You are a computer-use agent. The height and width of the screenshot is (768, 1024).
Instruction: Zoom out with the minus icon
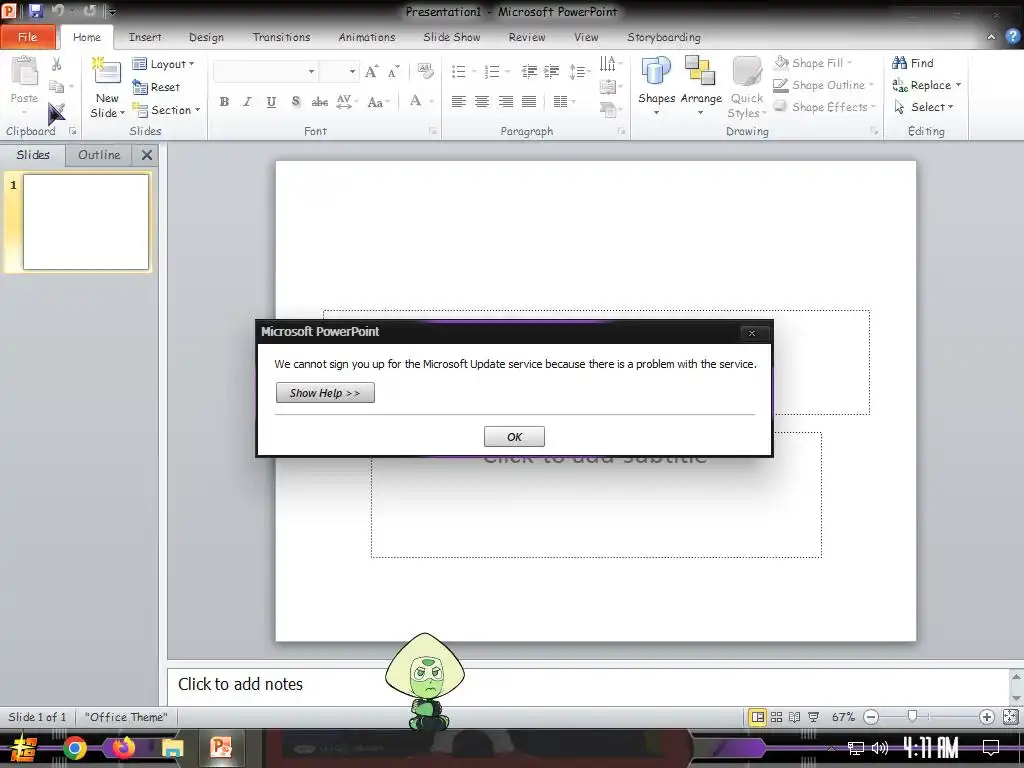point(871,717)
